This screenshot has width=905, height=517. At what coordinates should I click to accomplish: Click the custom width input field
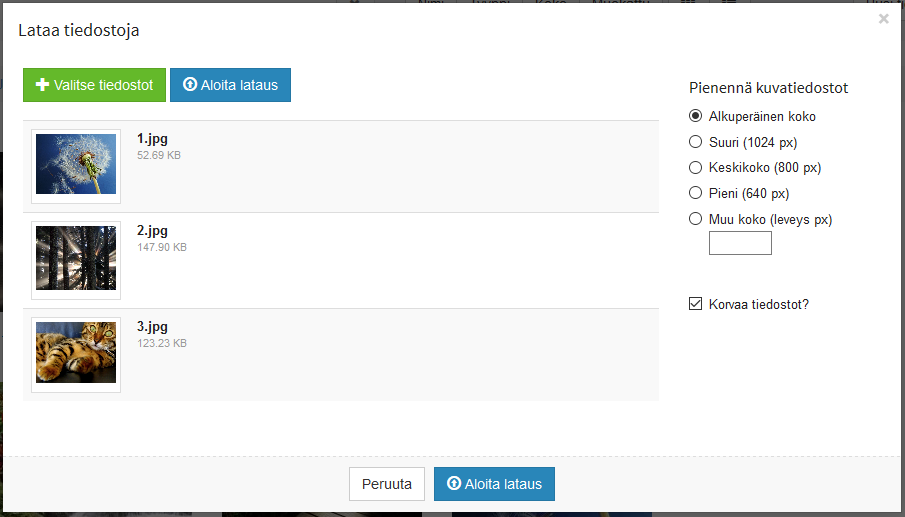point(740,243)
